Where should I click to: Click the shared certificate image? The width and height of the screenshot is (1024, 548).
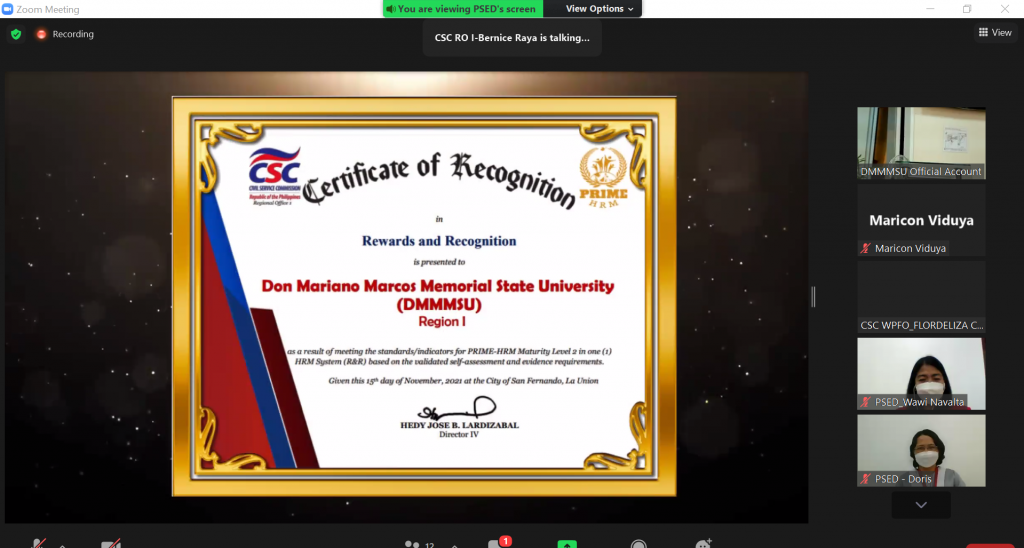424,297
